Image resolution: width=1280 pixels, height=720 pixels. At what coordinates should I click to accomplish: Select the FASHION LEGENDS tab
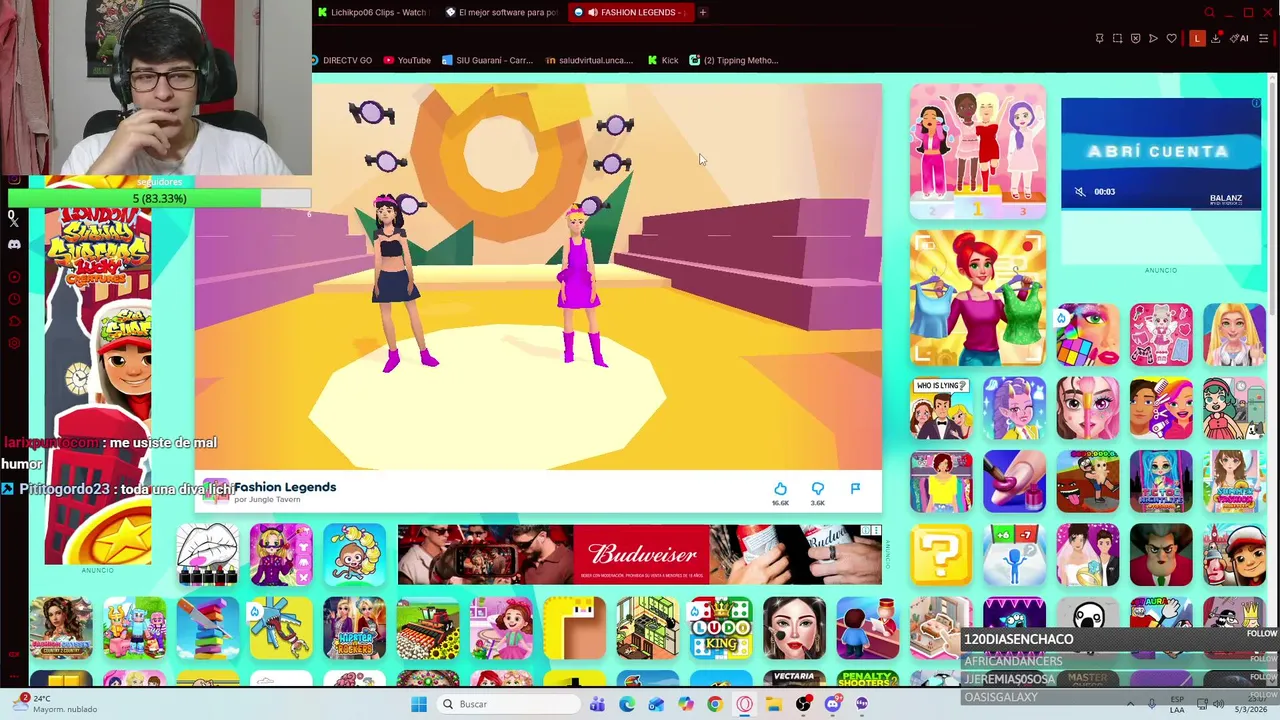(x=630, y=12)
